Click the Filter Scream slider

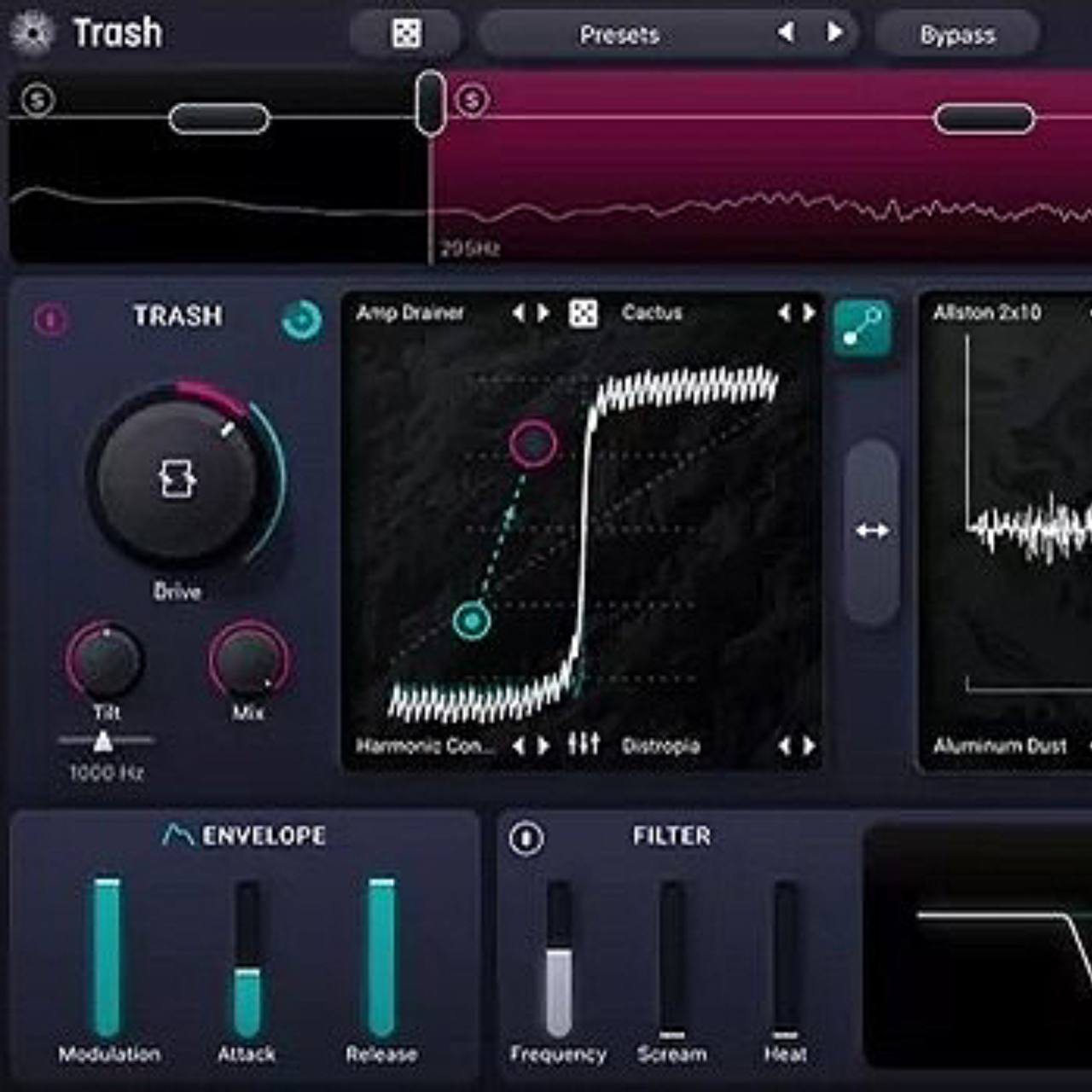click(x=672, y=959)
